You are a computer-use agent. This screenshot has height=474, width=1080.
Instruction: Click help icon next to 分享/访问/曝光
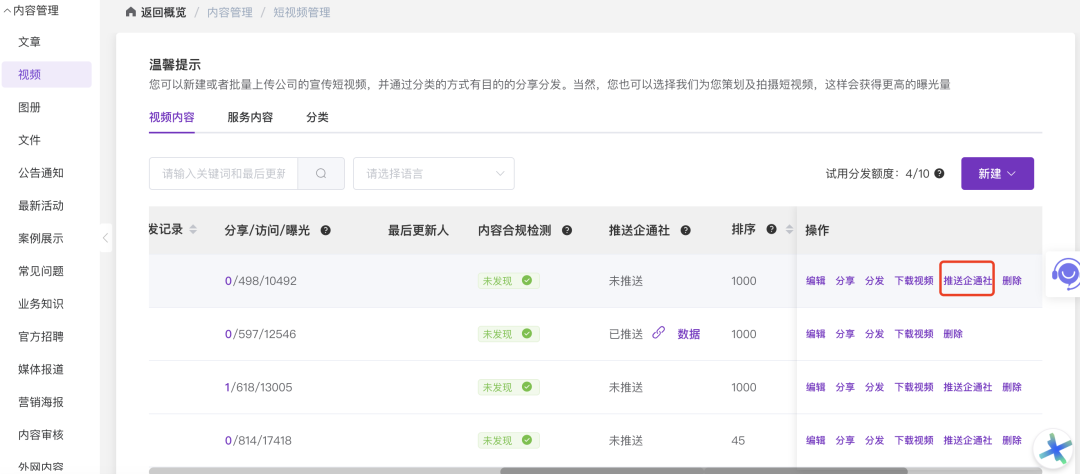tap(325, 230)
